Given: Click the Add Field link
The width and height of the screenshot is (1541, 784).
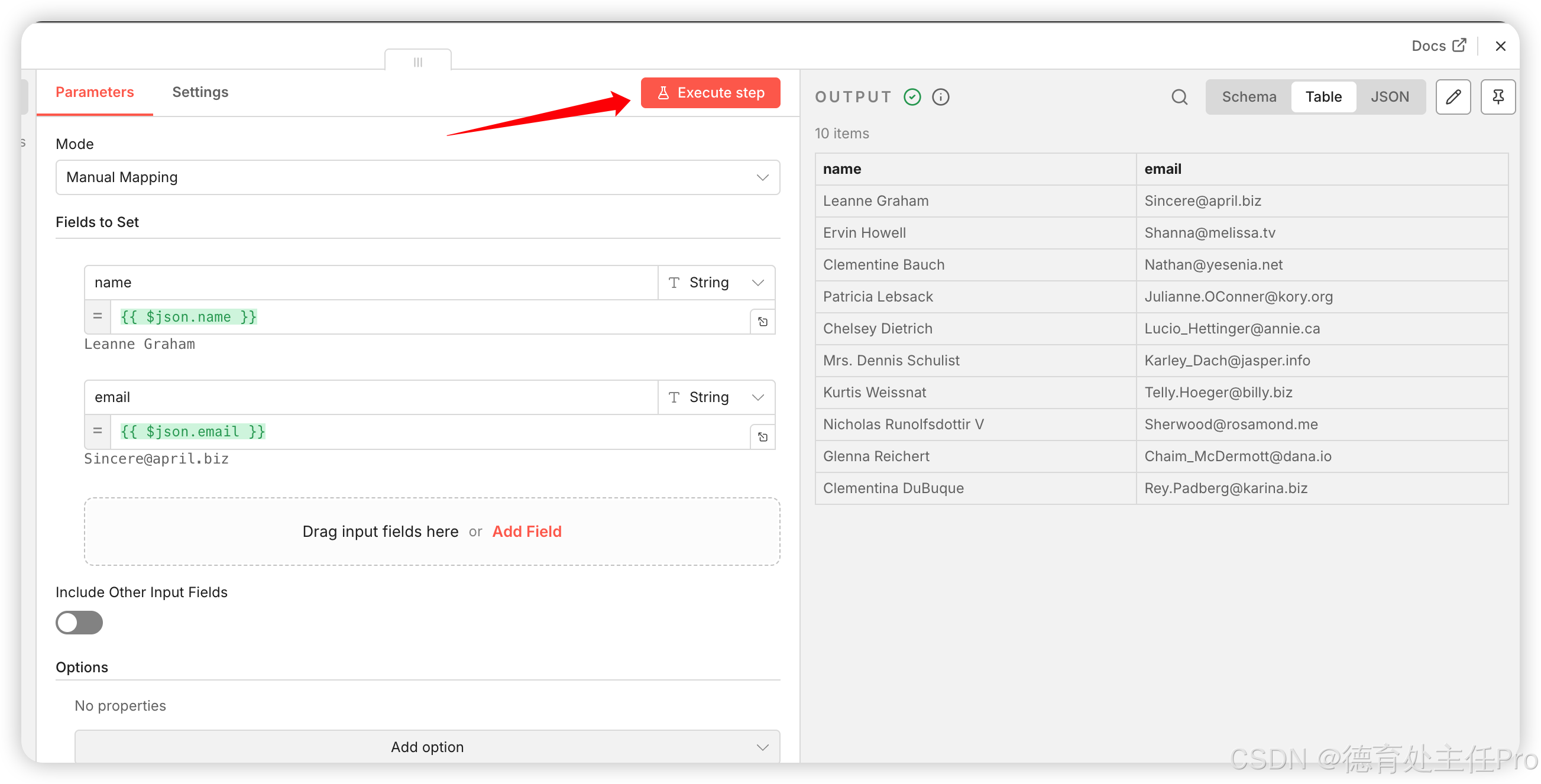Looking at the screenshot, I should point(526,531).
